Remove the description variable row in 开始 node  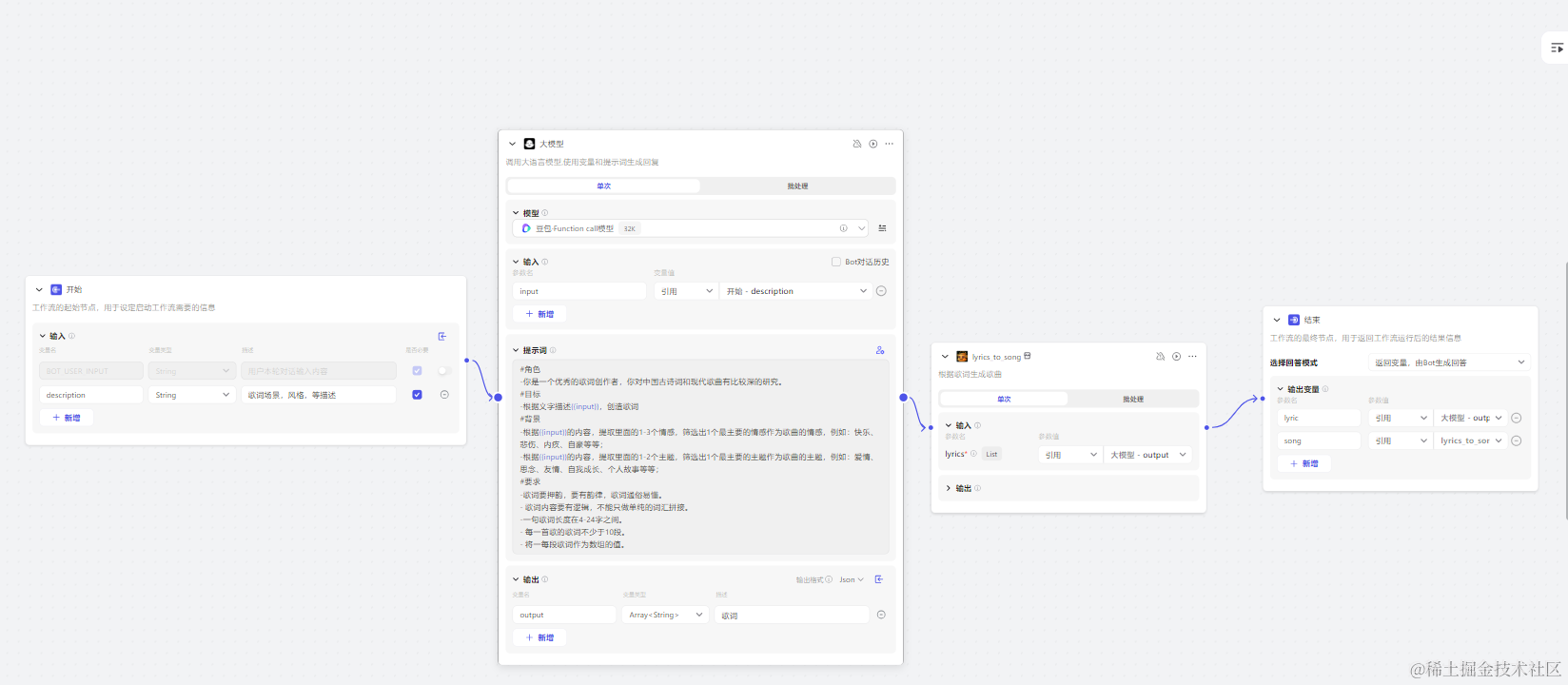click(444, 395)
